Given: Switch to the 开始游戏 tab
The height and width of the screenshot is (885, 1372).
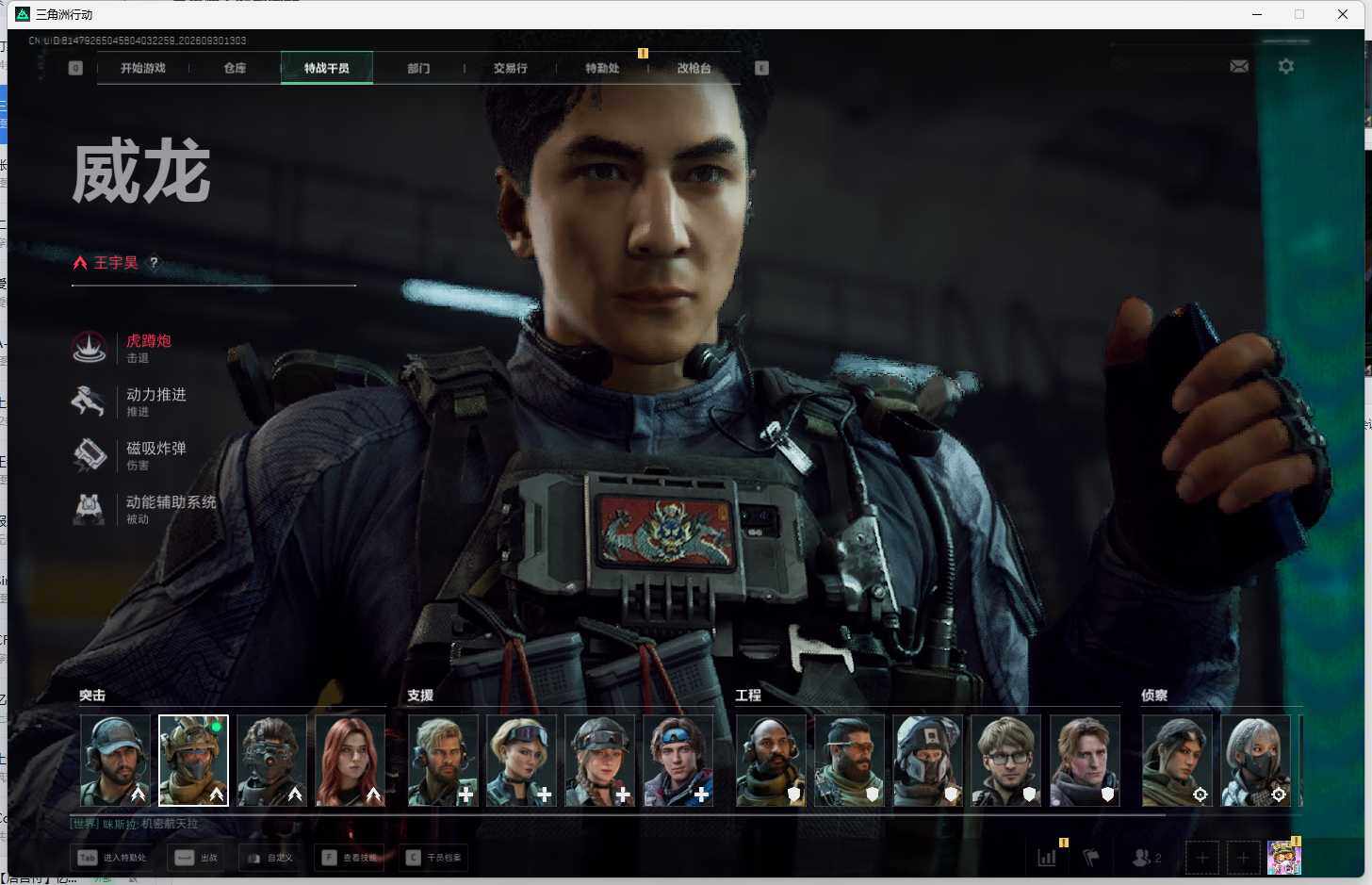Looking at the screenshot, I should pos(143,68).
